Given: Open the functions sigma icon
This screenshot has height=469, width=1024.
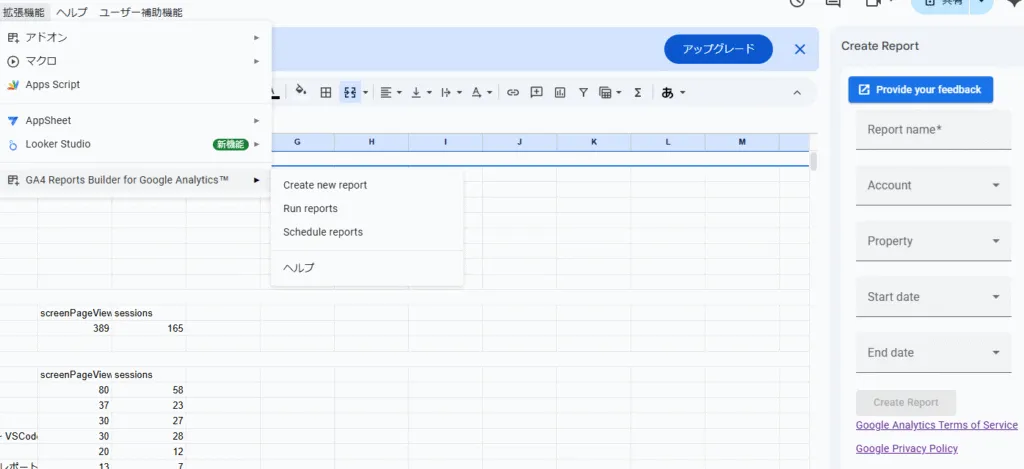Looking at the screenshot, I should (637, 93).
